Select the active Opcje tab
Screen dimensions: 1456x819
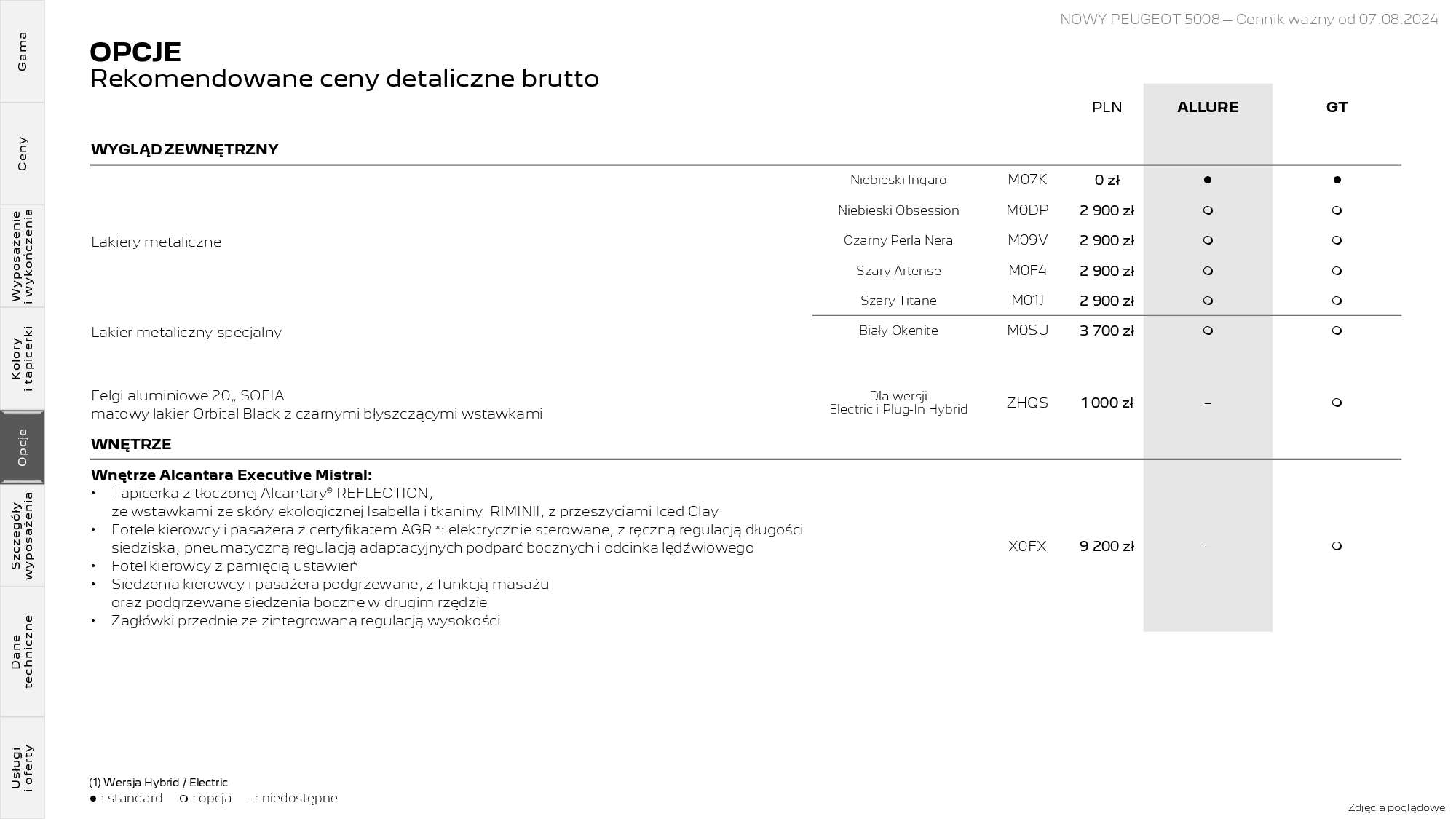[x=22, y=447]
